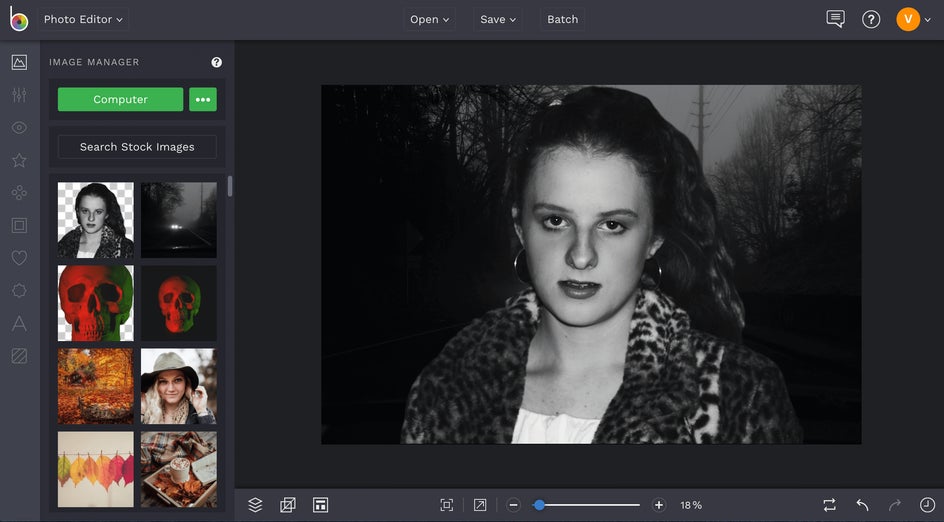Open the Effects star icon in sidebar
944x522 pixels.
click(x=19, y=160)
